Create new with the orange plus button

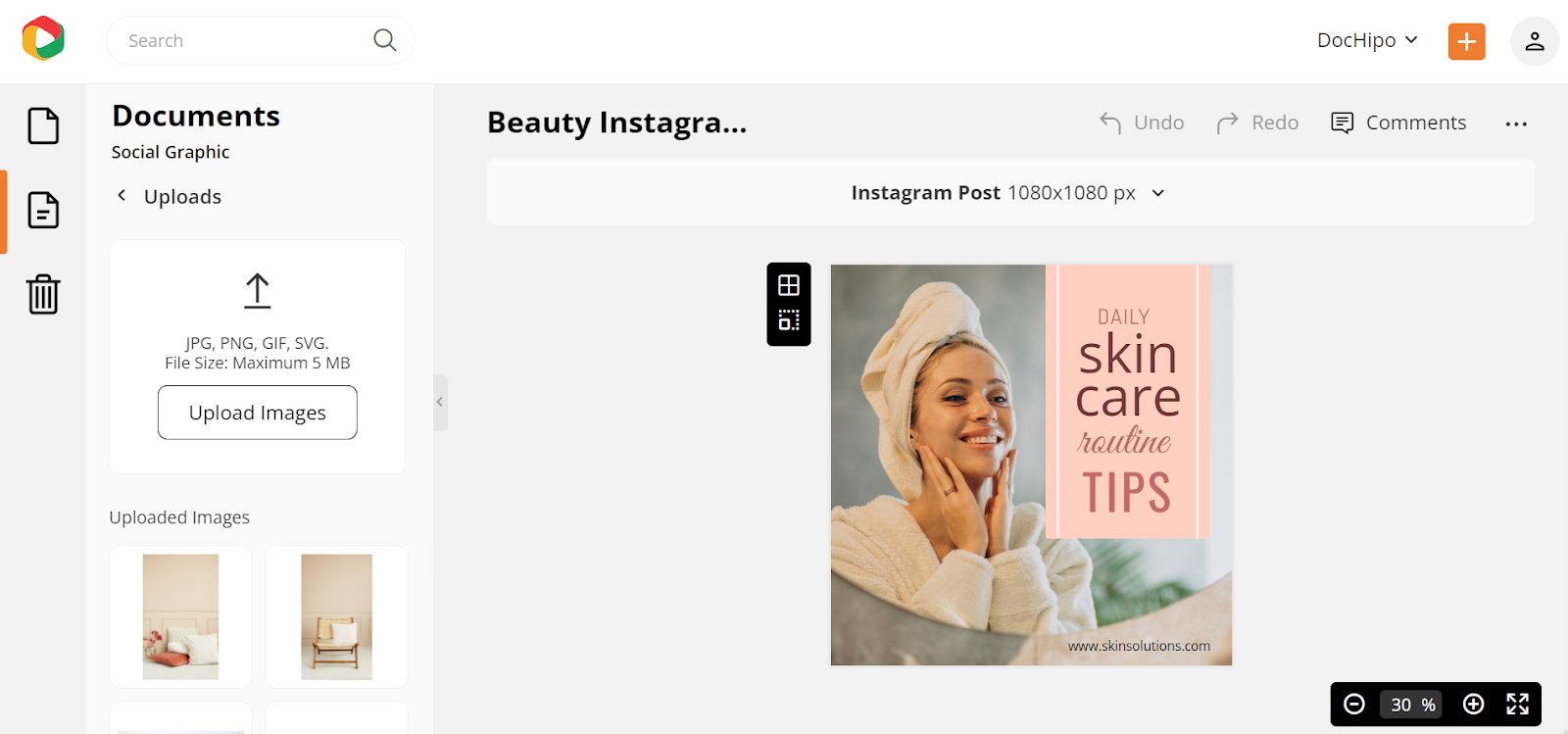point(1466,41)
